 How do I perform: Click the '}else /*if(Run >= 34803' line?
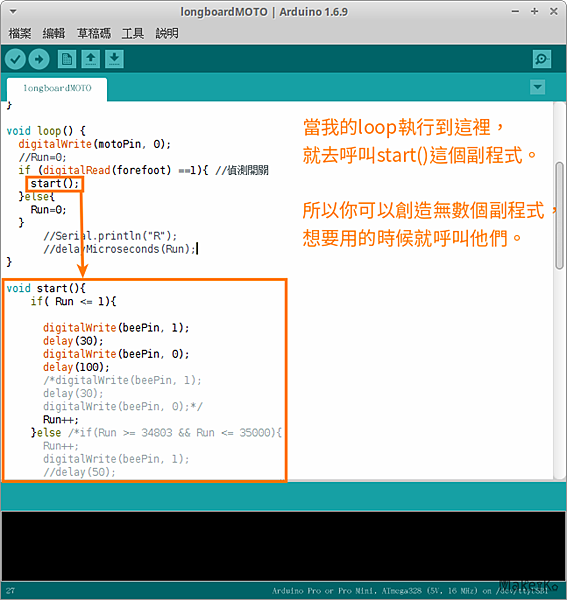coord(156,433)
